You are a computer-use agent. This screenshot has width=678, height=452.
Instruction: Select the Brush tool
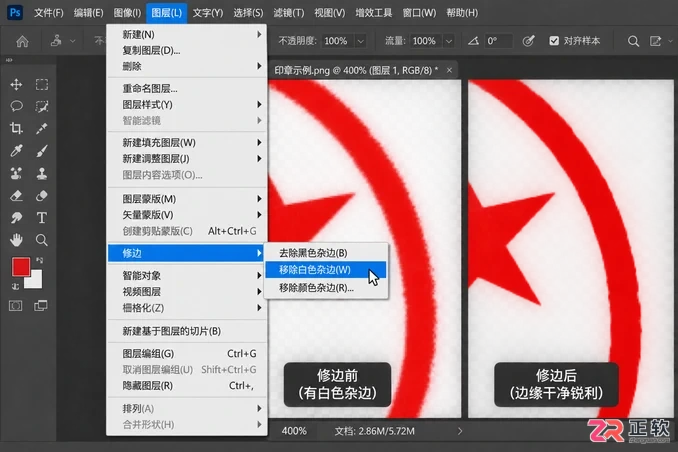42,151
